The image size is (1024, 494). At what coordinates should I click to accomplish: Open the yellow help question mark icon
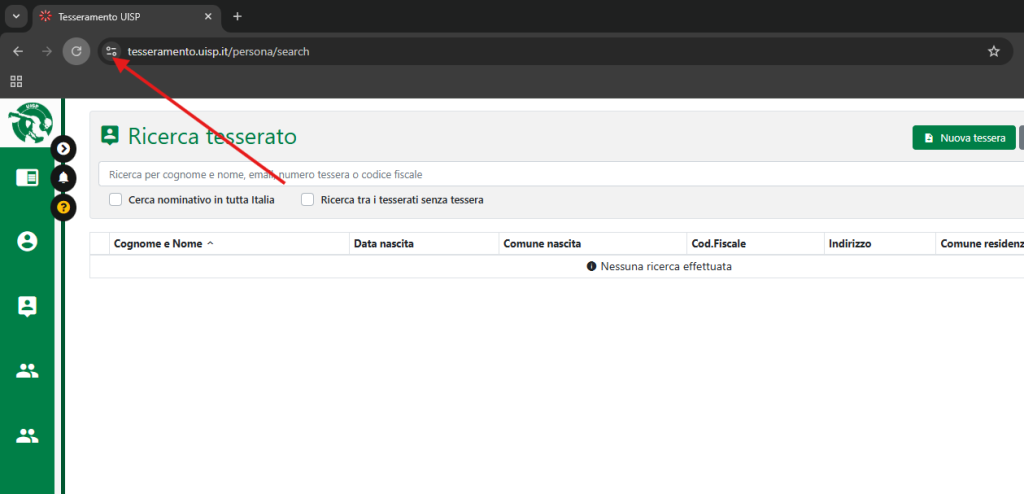[64, 207]
